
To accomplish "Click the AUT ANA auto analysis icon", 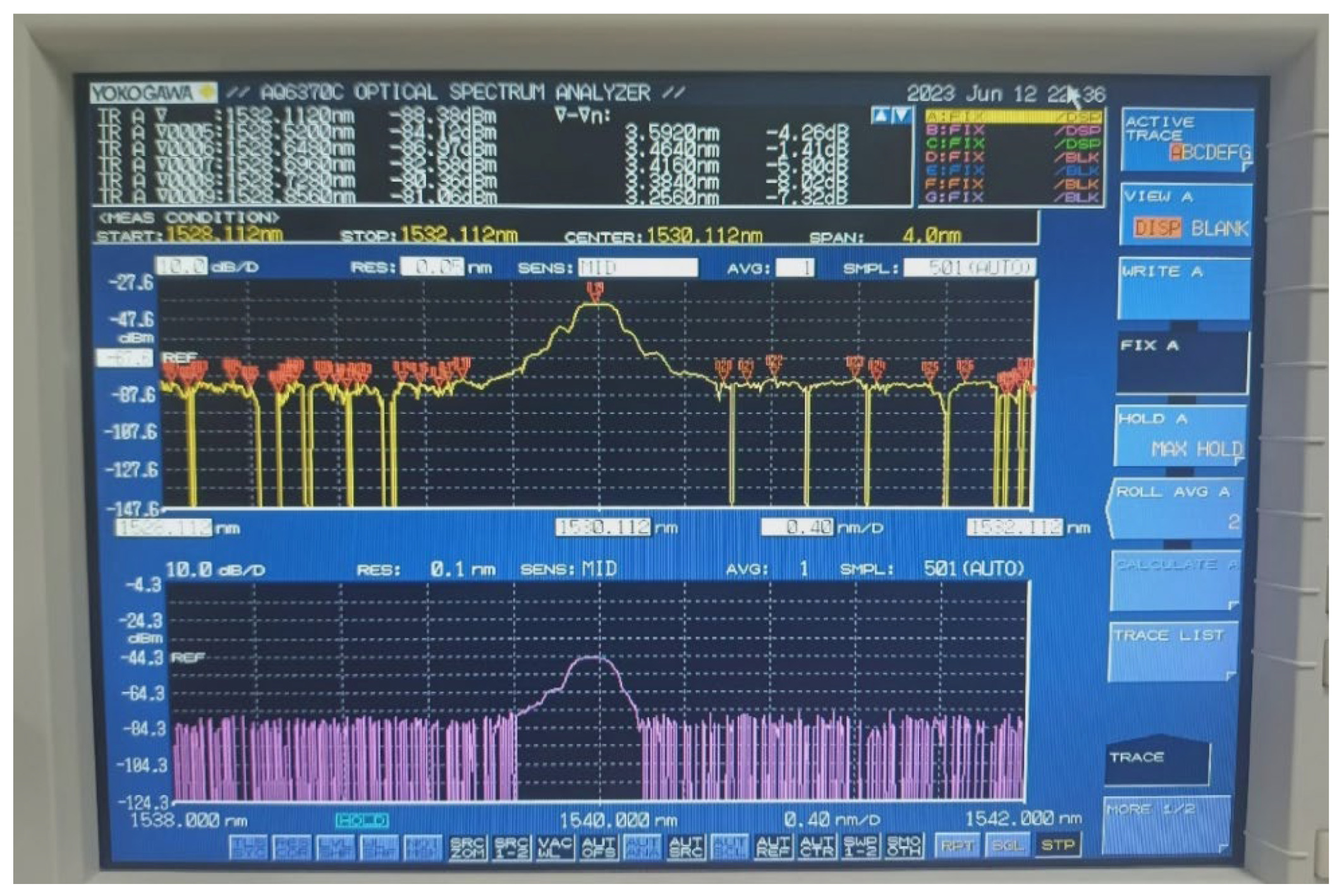I will tap(642, 848).
